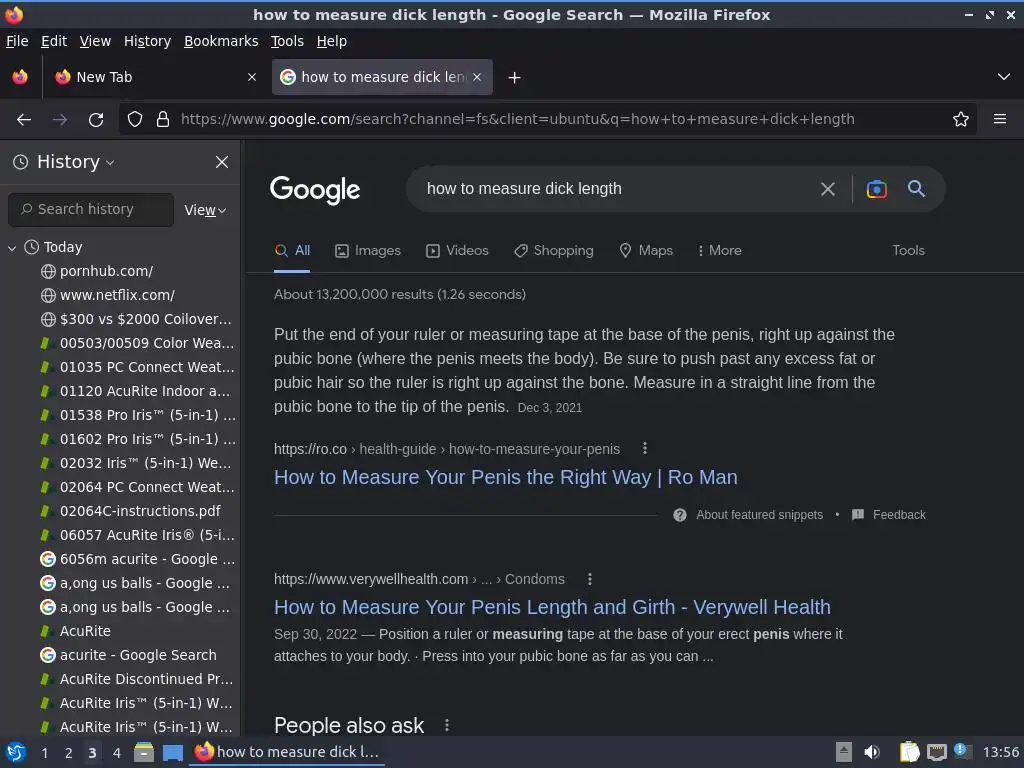Click the Feedback flag icon
1024x768 pixels.
tap(858, 515)
